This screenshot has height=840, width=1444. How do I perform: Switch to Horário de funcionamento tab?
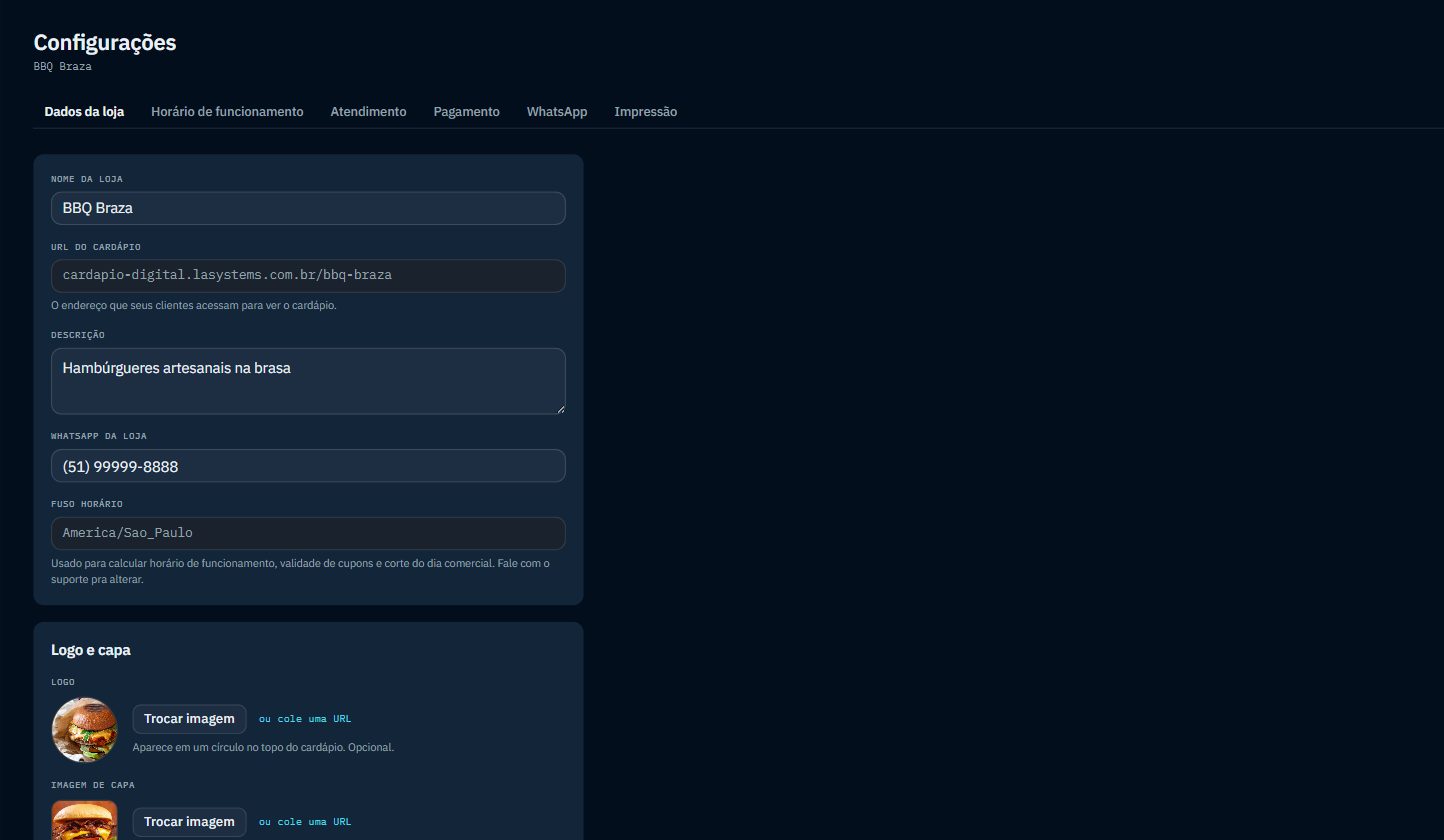tap(227, 112)
